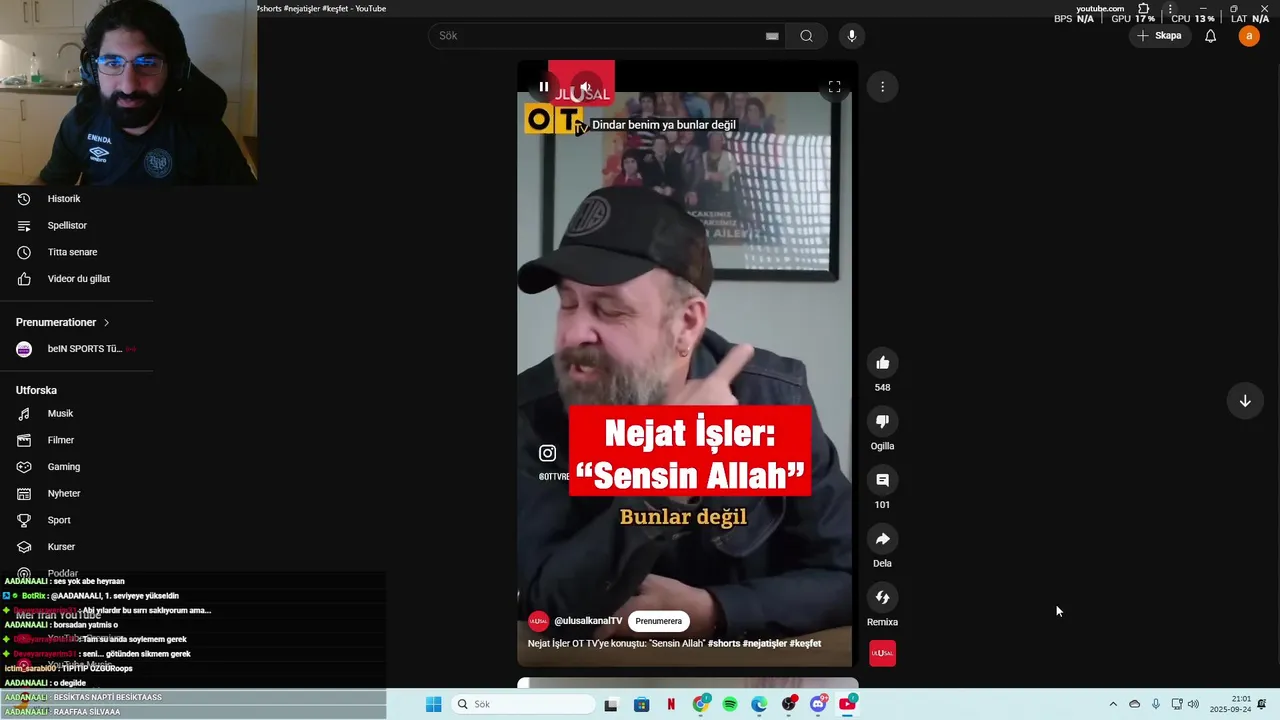Open the on-screen keyboard icon in search

tap(772, 36)
